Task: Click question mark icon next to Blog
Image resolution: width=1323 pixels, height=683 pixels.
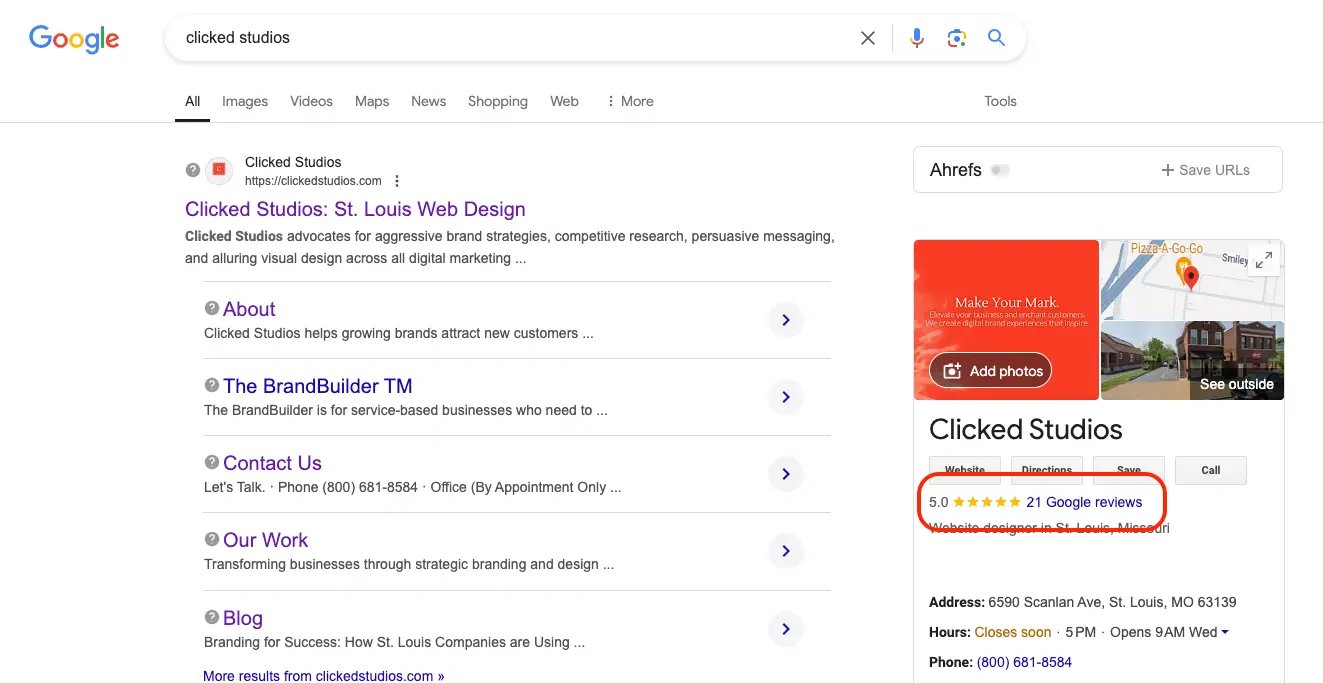Action: [x=212, y=617]
